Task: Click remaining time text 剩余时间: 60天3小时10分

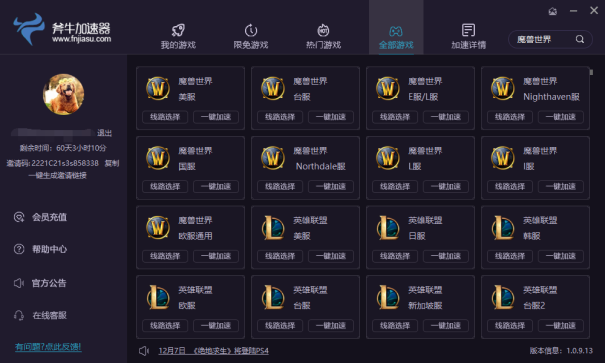Action: tap(63, 148)
